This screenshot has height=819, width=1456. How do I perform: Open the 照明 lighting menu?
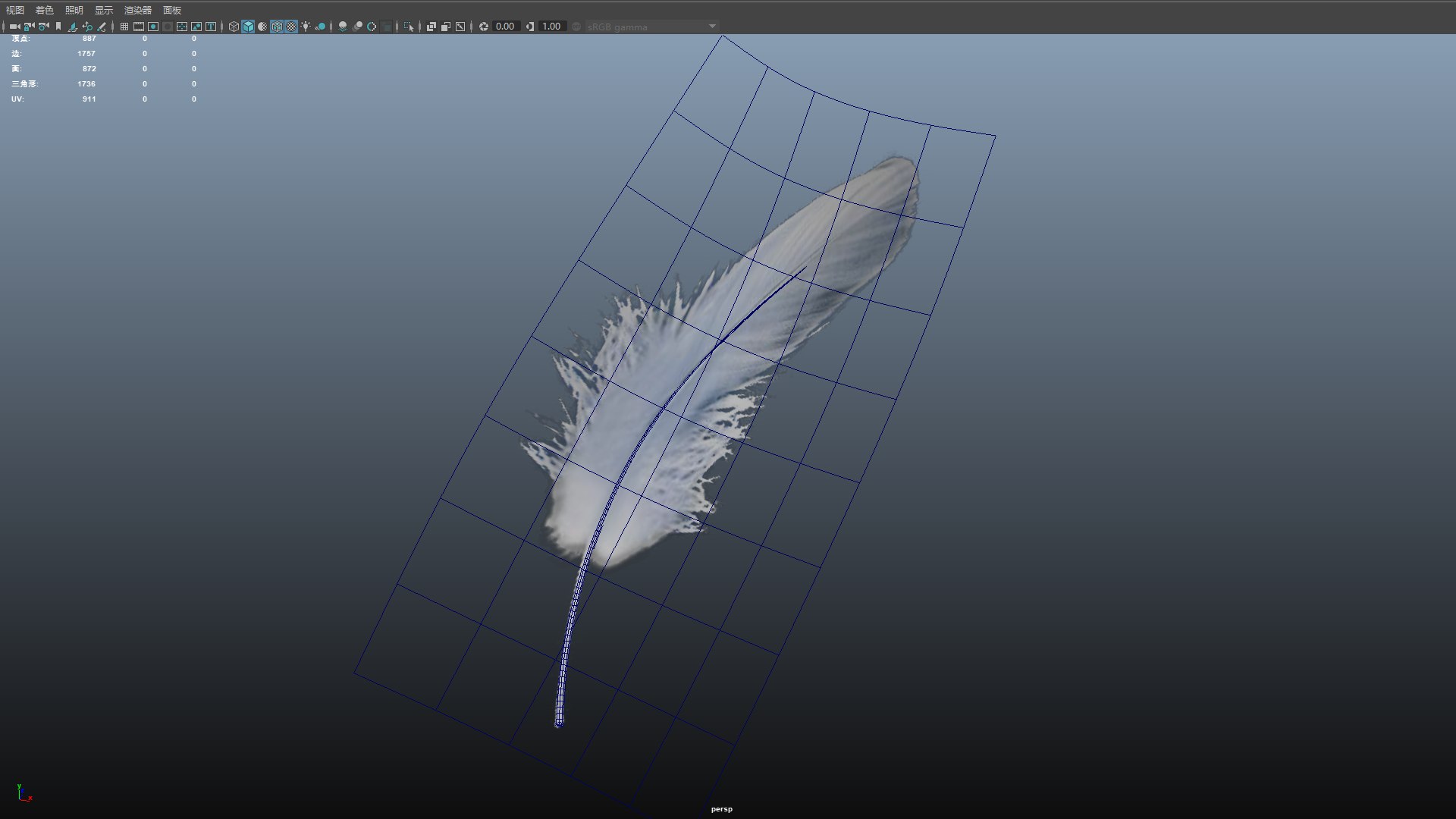click(x=74, y=10)
